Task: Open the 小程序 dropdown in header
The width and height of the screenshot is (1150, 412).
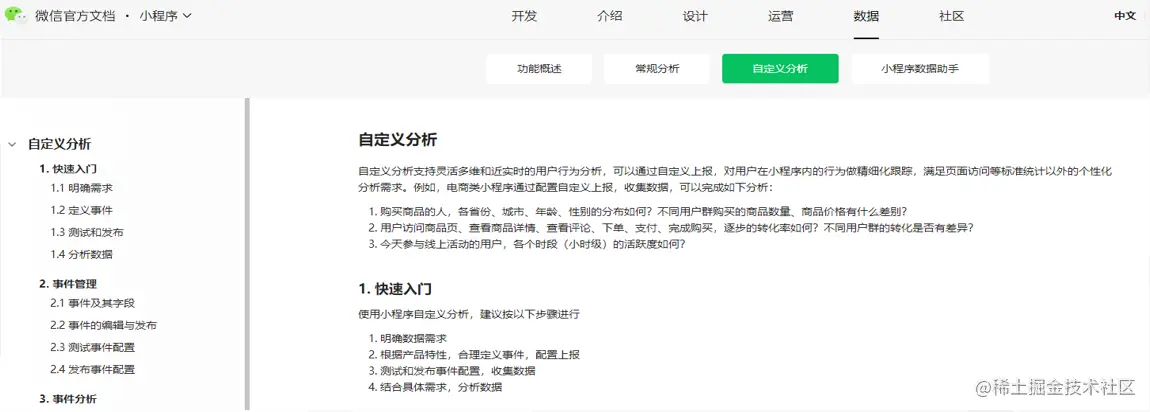Action: click(x=165, y=15)
